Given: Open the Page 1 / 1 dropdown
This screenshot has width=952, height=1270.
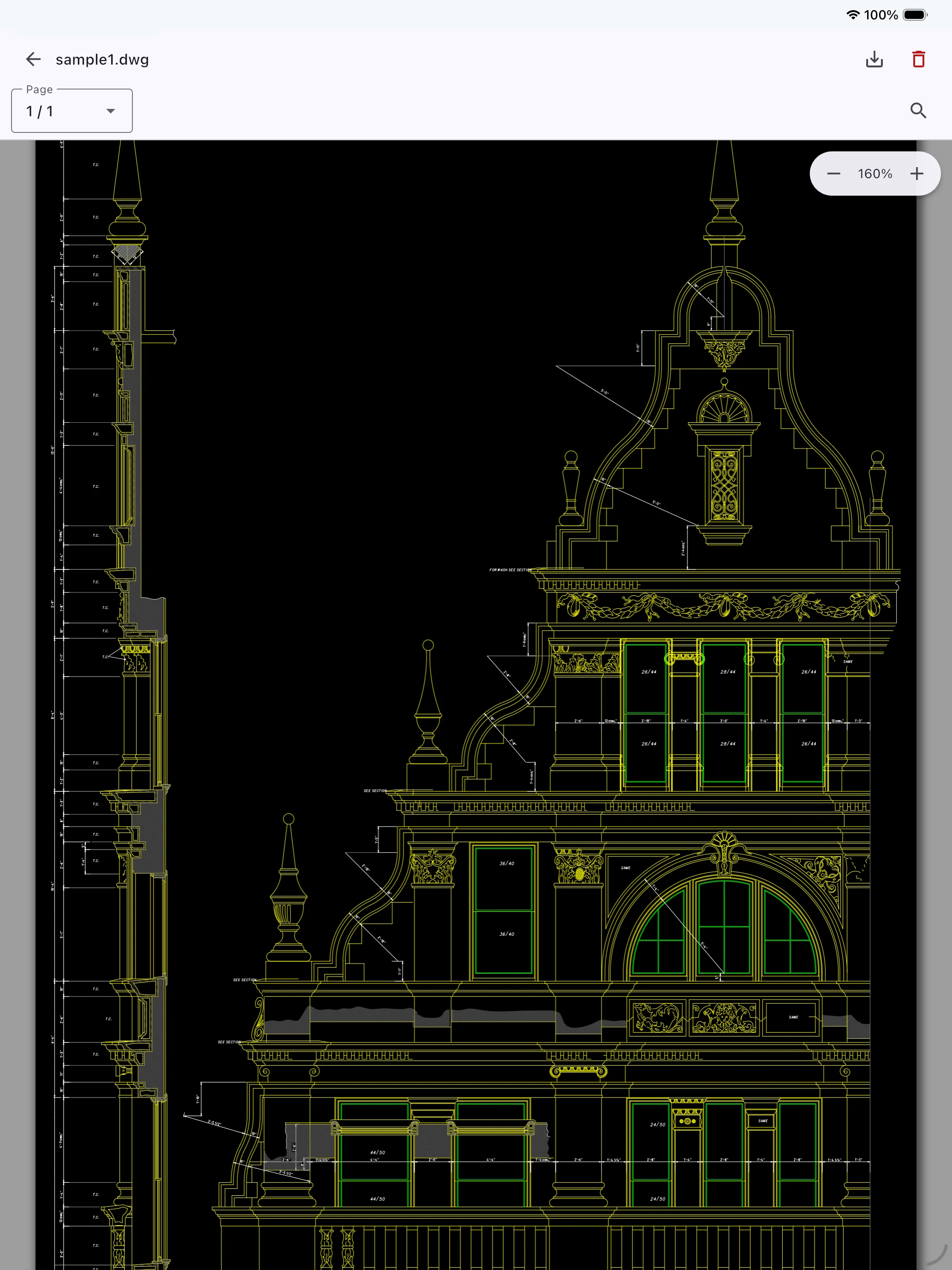Looking at the screenshot, I should click(72, 111).
